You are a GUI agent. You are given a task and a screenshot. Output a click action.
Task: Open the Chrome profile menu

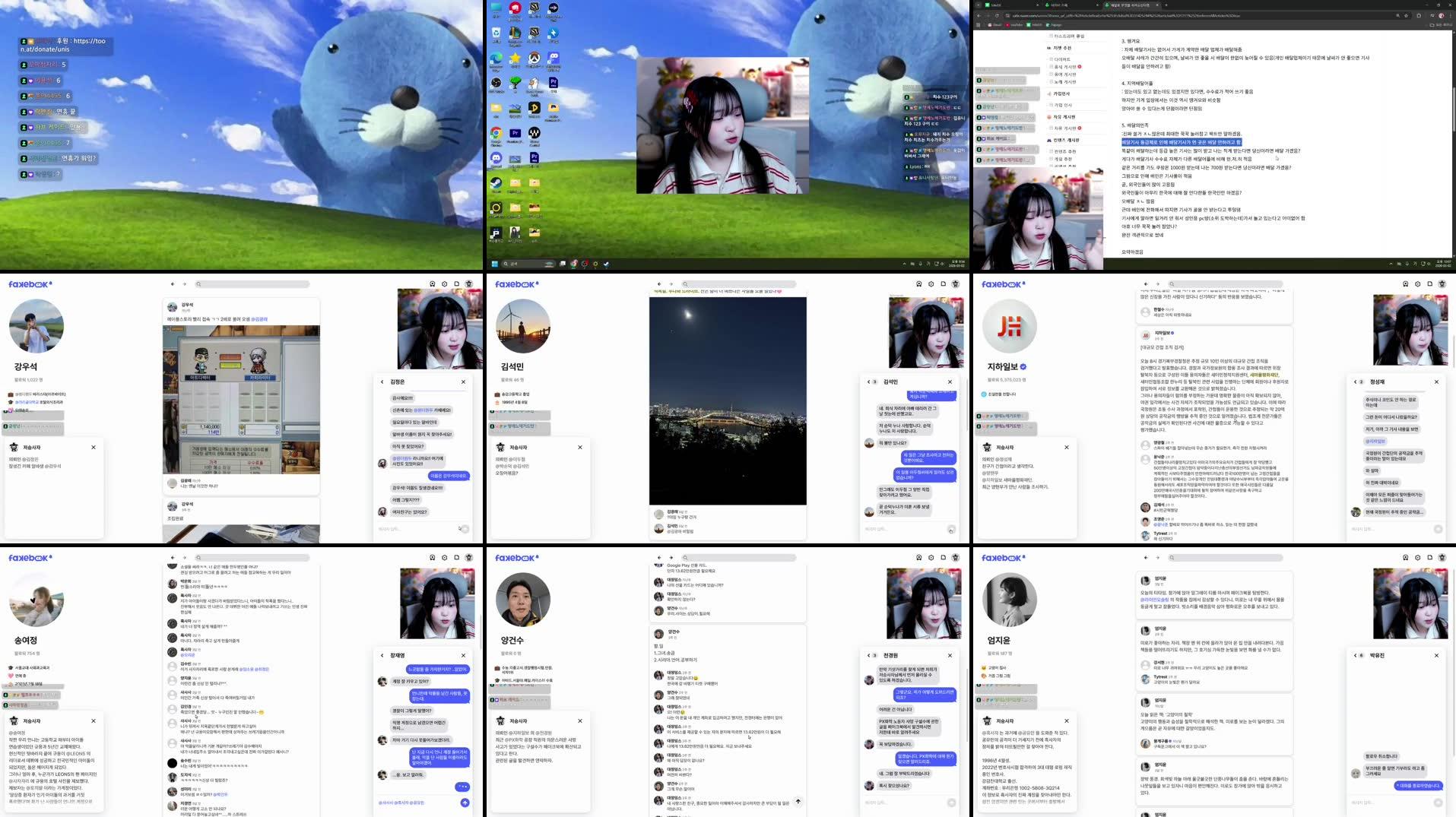(x=1442, y=16)
